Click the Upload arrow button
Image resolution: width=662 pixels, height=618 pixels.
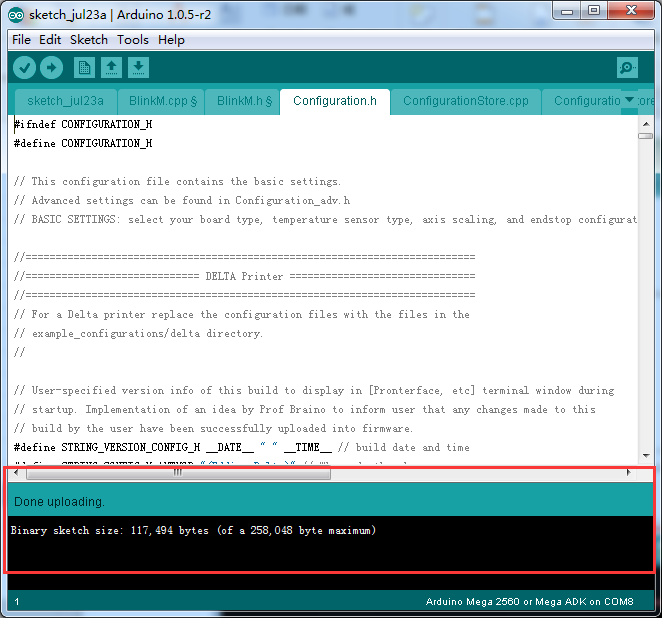[52, 68]
